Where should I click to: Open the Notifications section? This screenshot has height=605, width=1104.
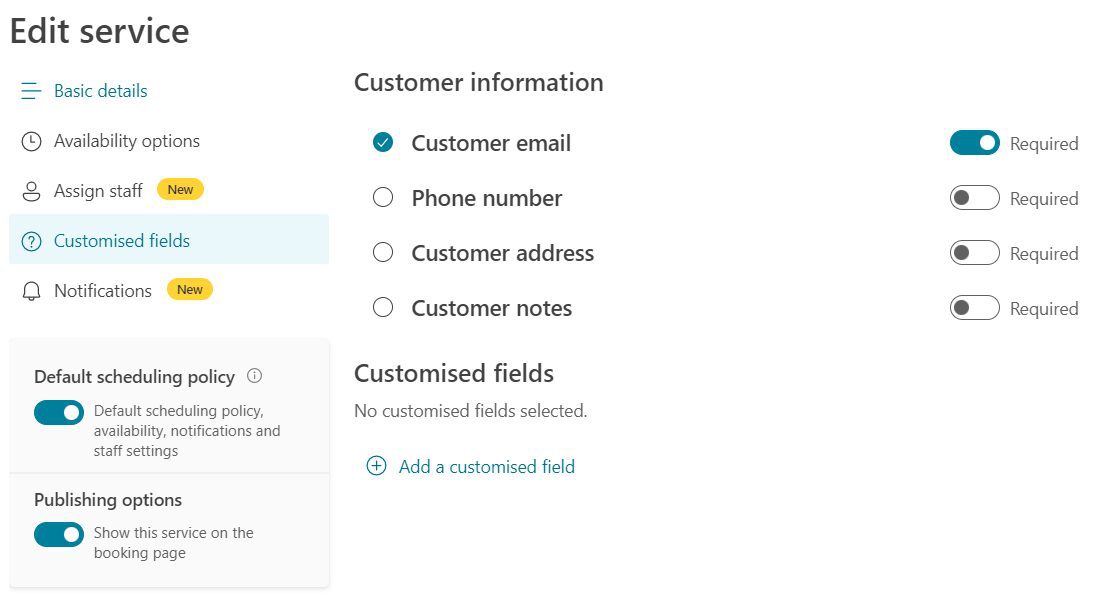point(102,290)
